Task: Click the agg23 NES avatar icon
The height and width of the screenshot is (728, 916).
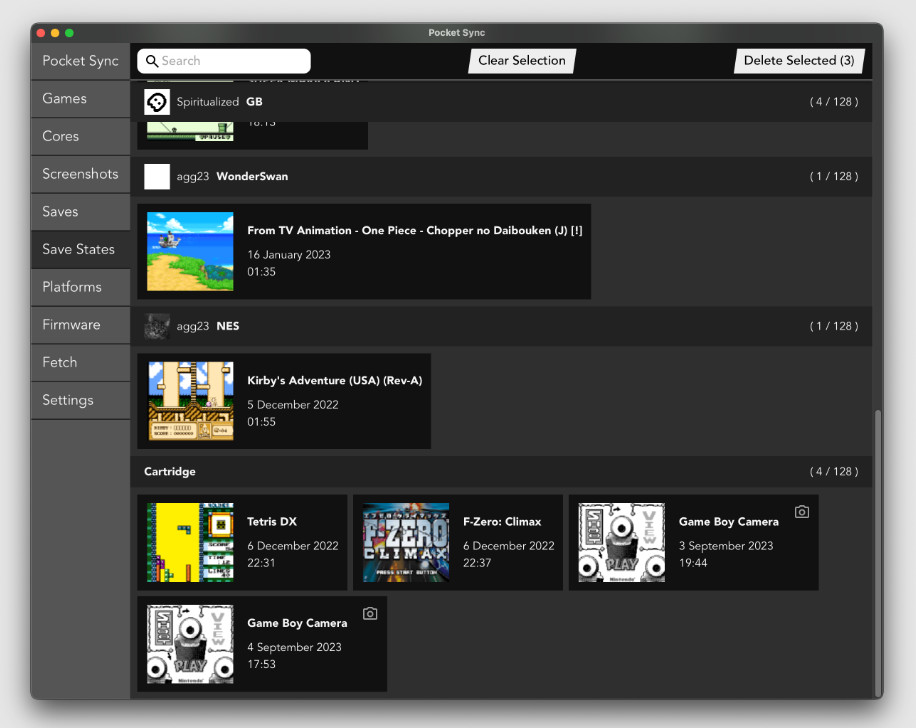Action: pyautogui.click(x=157, y=326)
